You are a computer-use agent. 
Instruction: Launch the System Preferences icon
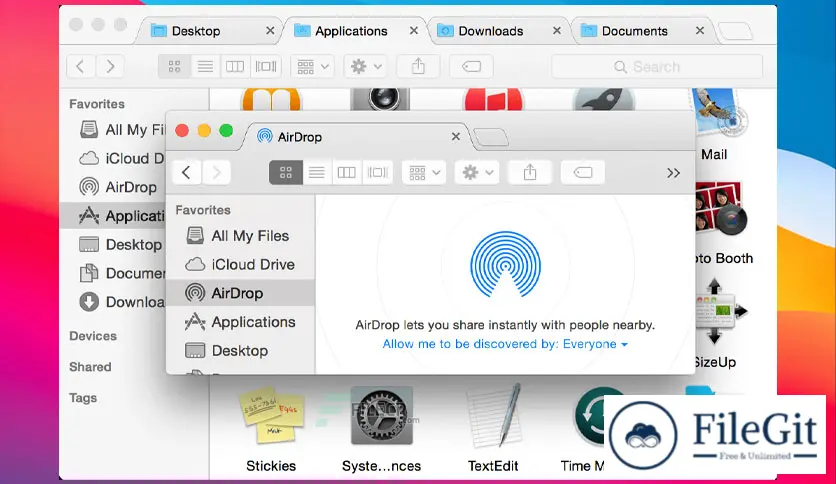(381, 417)
